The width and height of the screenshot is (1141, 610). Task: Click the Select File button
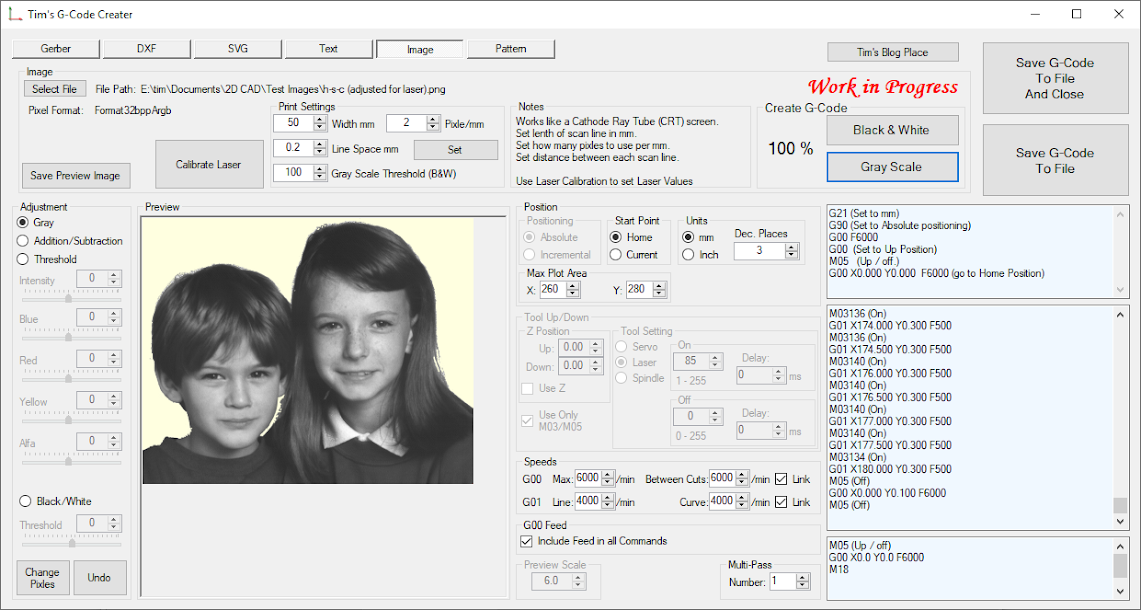point(55,89)
